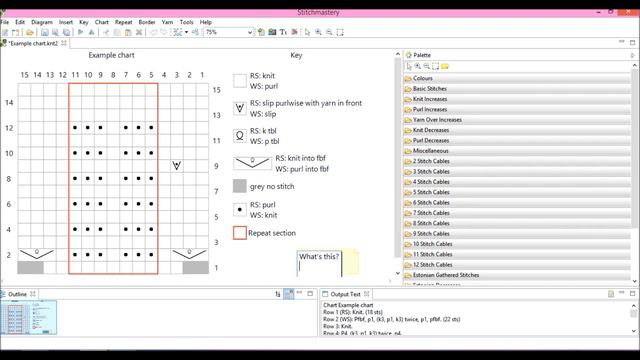Toggle the overview view button in Outline panel
This screenshot has height=360, width=640.
coord(289,294)
